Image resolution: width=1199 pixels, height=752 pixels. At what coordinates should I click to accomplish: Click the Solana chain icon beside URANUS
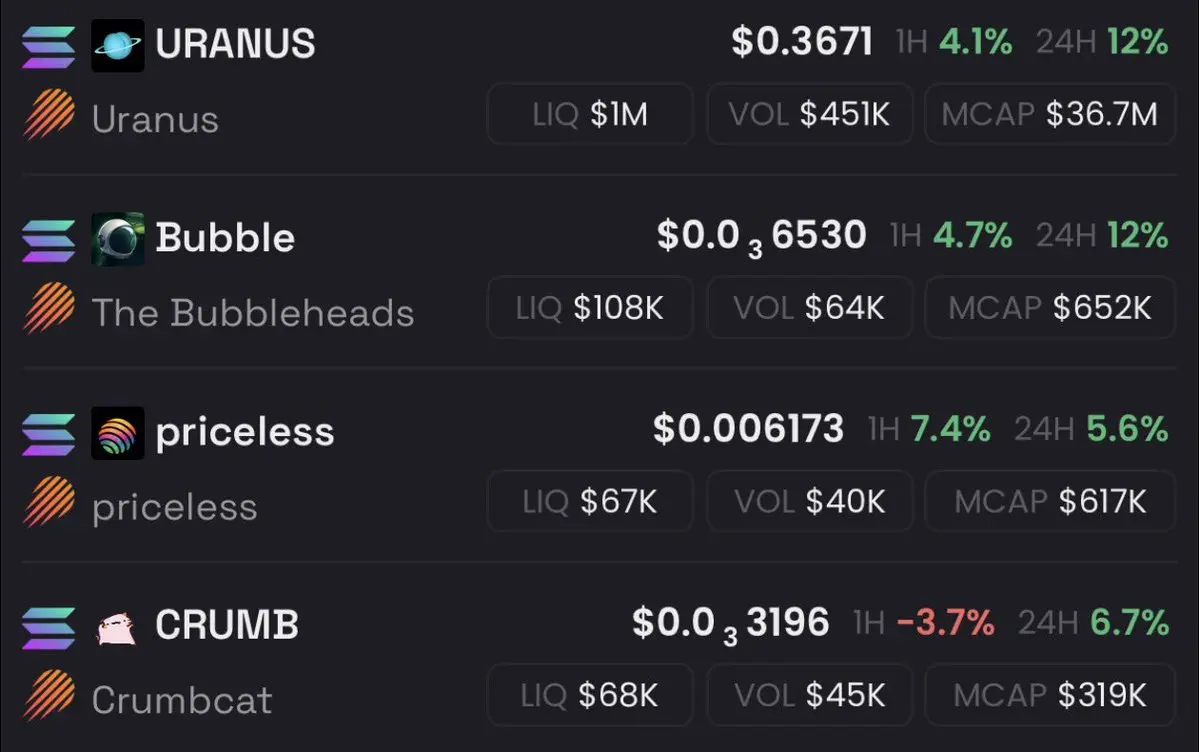pos(49,47)
